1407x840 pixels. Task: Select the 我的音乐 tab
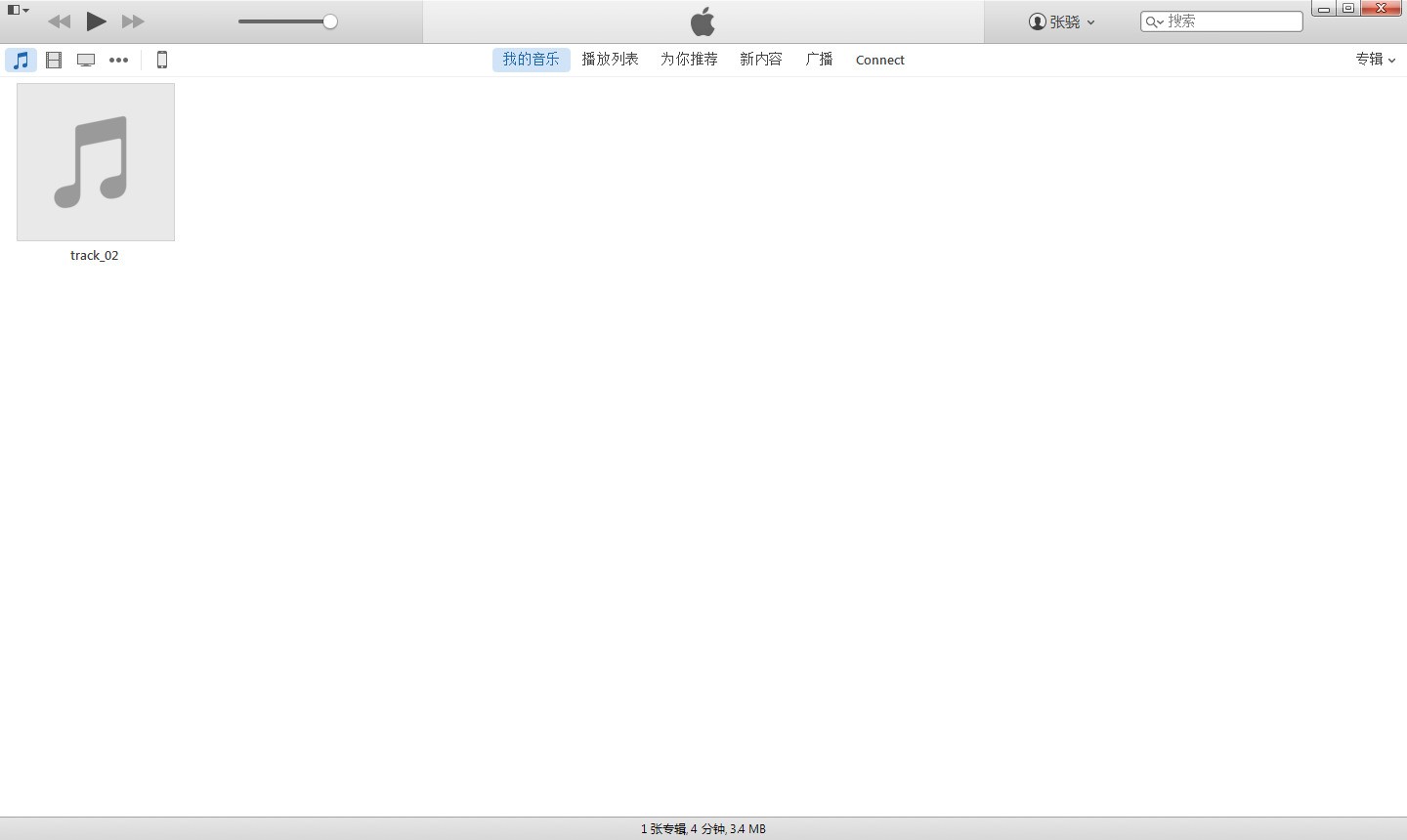[x=532, y=60]
